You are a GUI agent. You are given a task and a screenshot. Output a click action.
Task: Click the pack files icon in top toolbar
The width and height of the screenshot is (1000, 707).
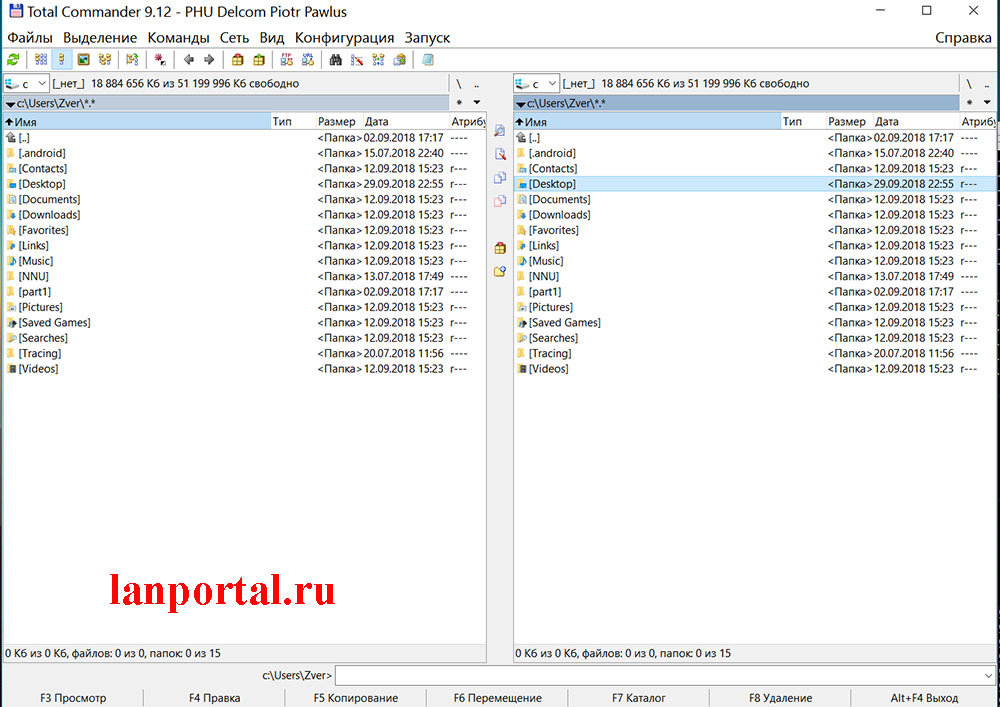click(x=237, y=60)
